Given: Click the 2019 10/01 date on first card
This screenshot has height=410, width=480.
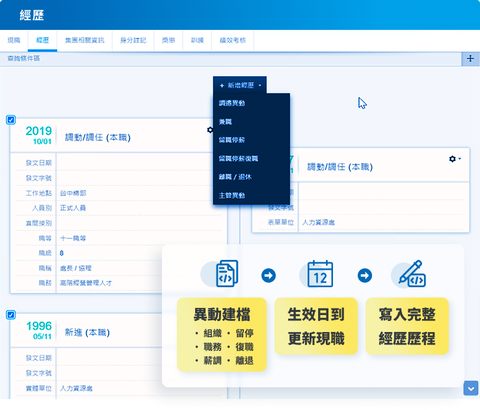Looking at the screenshot, I should tap(39, 135).
